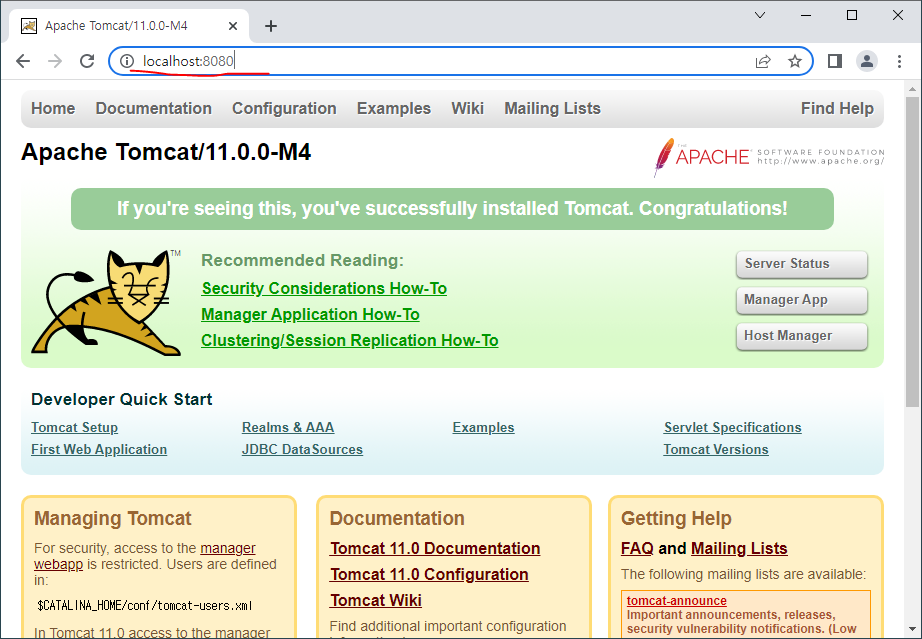
Task: Open the Tomcat Versions link
Action: 716,449
